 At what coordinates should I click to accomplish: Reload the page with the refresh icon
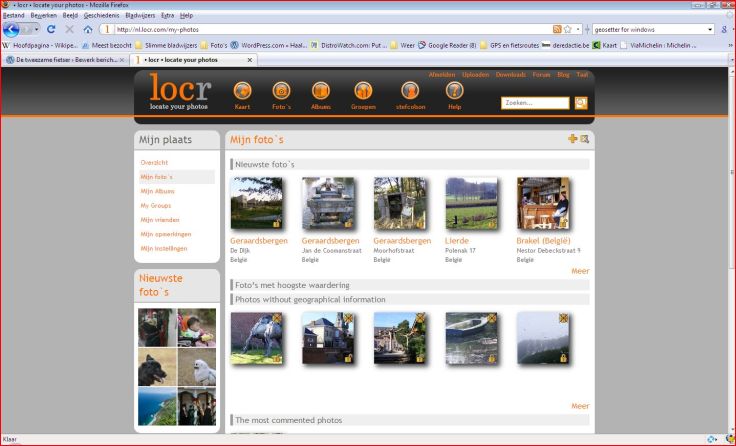[51, 29]
